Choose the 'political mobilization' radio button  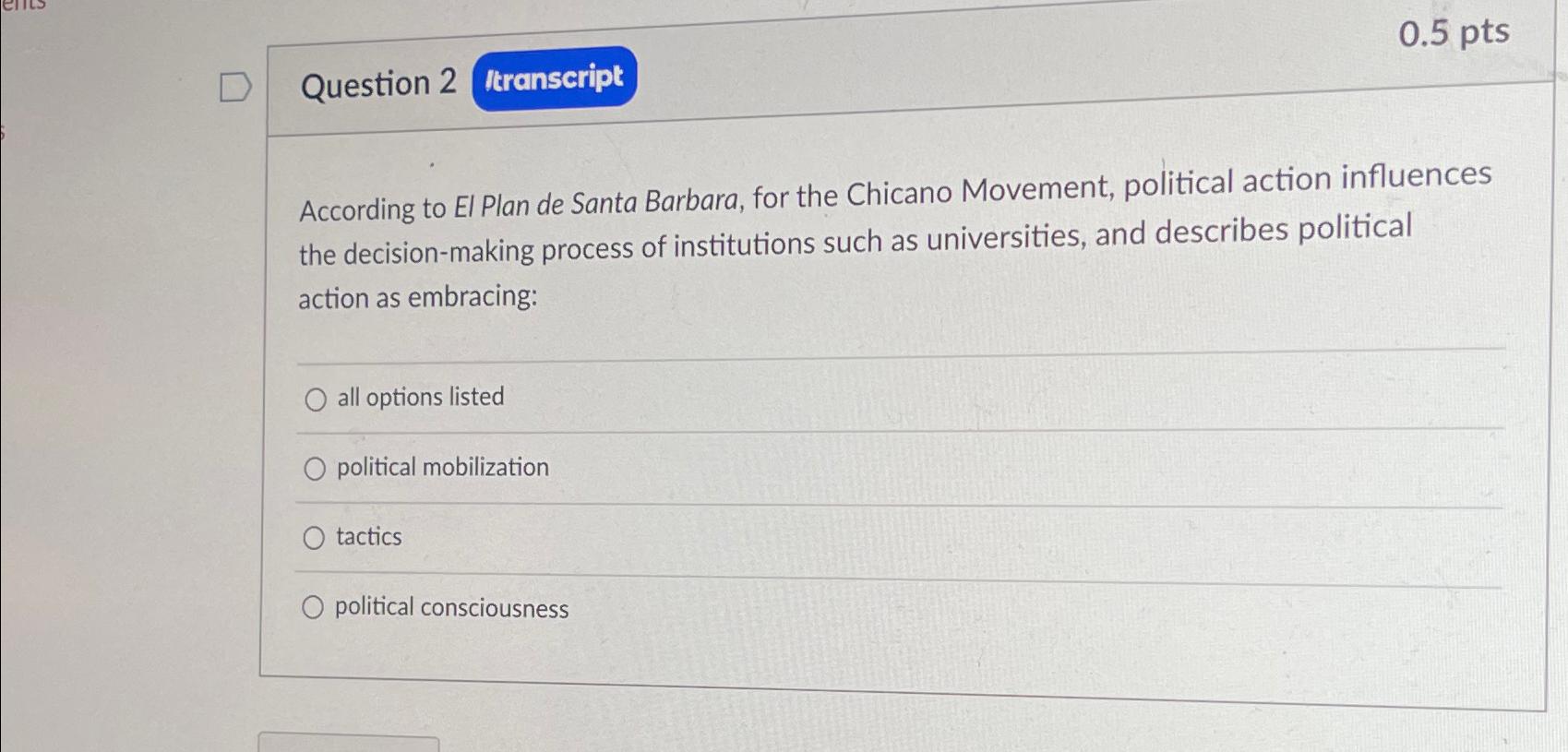point(315,469)
